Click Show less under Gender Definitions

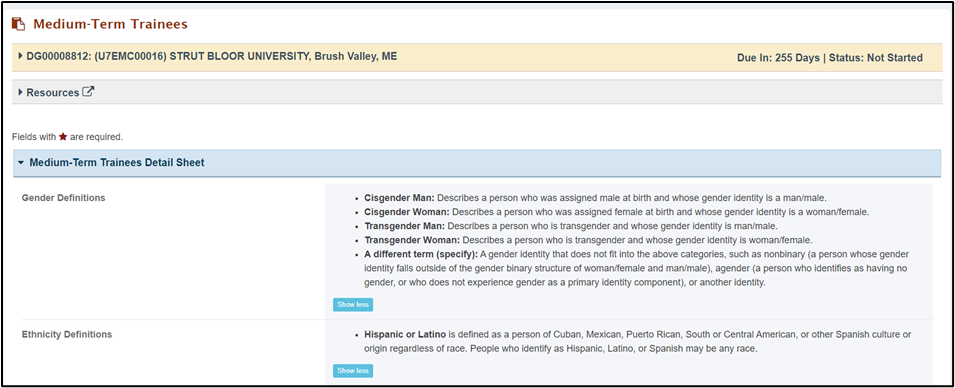click(x=353, y=305)
